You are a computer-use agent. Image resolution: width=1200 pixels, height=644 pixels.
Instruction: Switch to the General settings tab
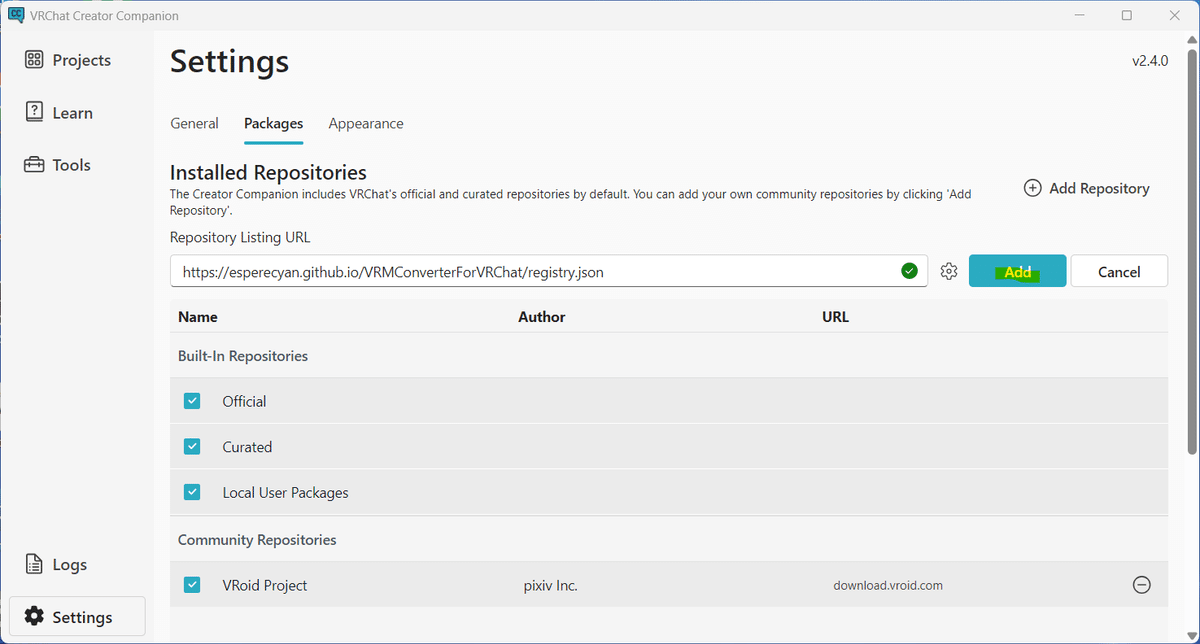click(194, 124)
